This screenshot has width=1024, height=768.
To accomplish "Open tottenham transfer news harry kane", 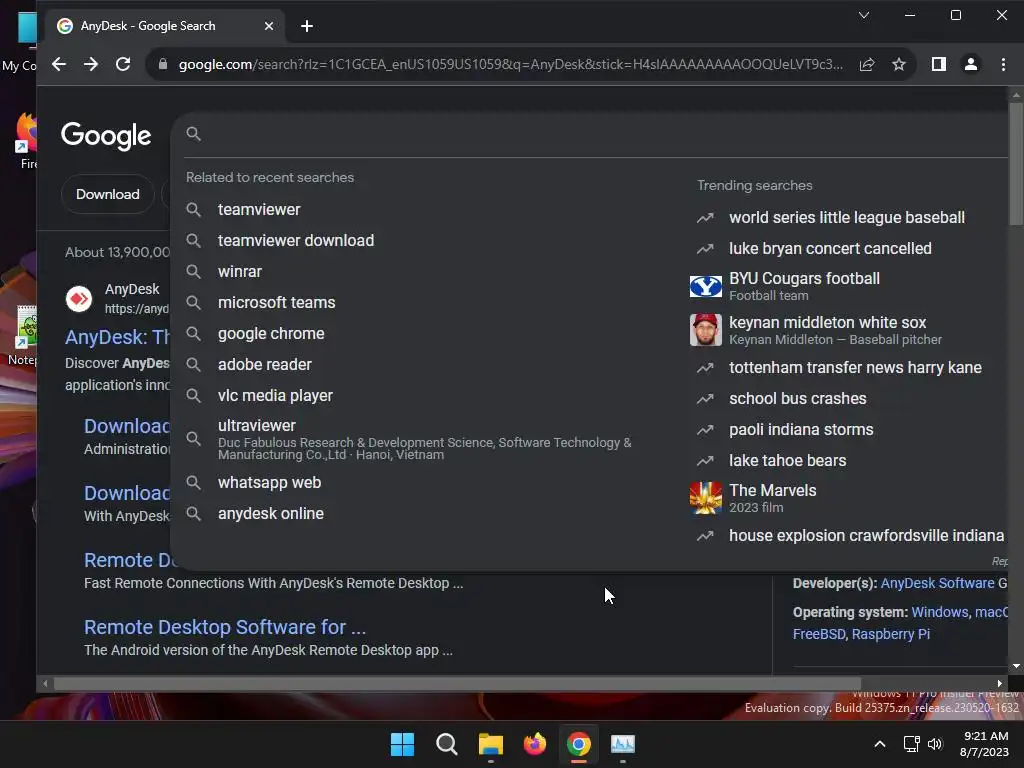I will [855, 368].
